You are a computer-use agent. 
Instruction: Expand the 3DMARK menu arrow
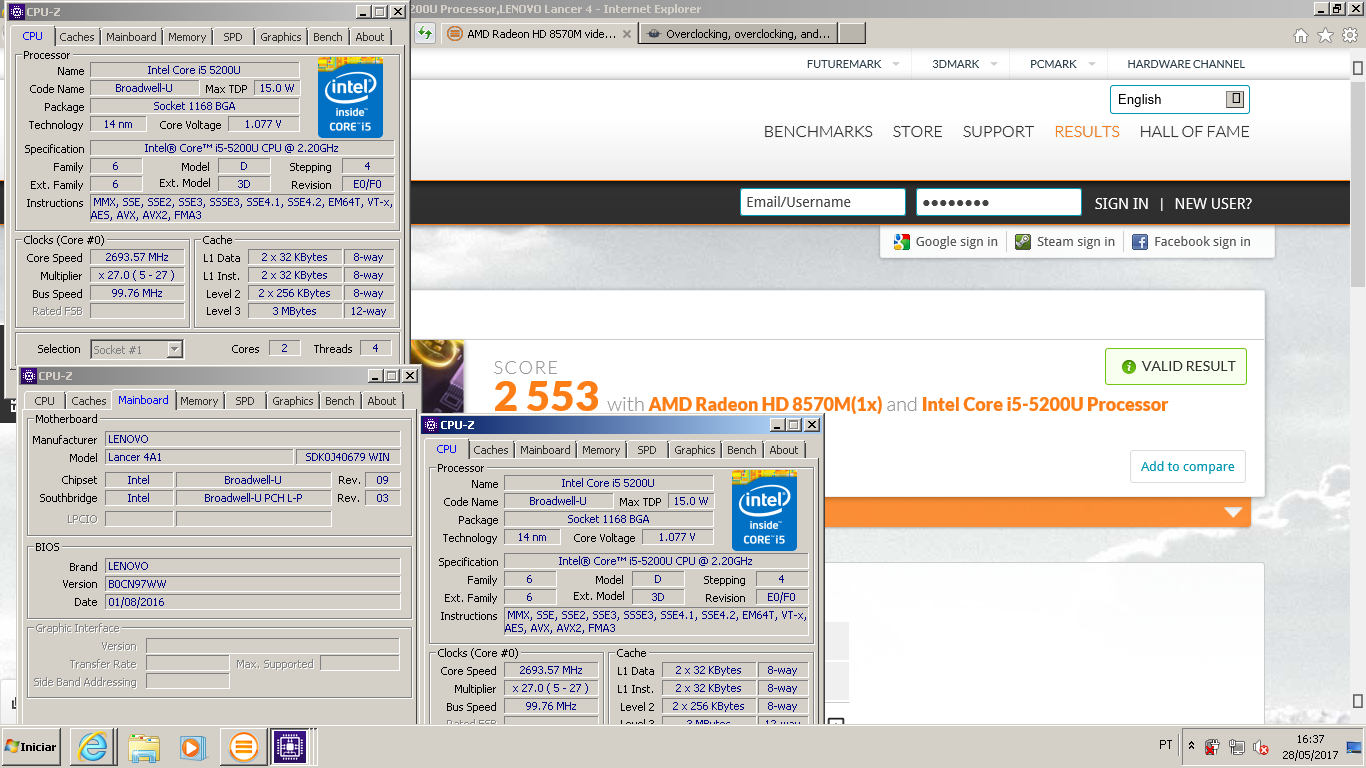tap(994, 64)
